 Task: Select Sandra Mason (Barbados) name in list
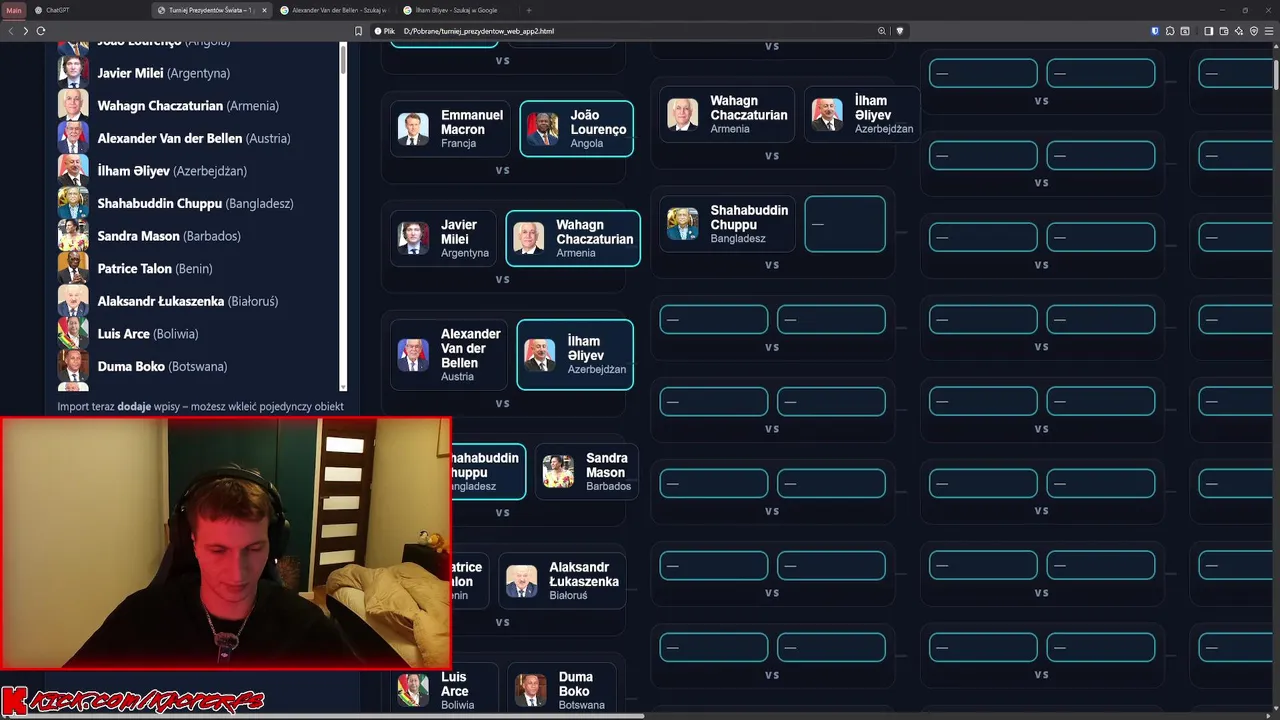click(169, 236)
